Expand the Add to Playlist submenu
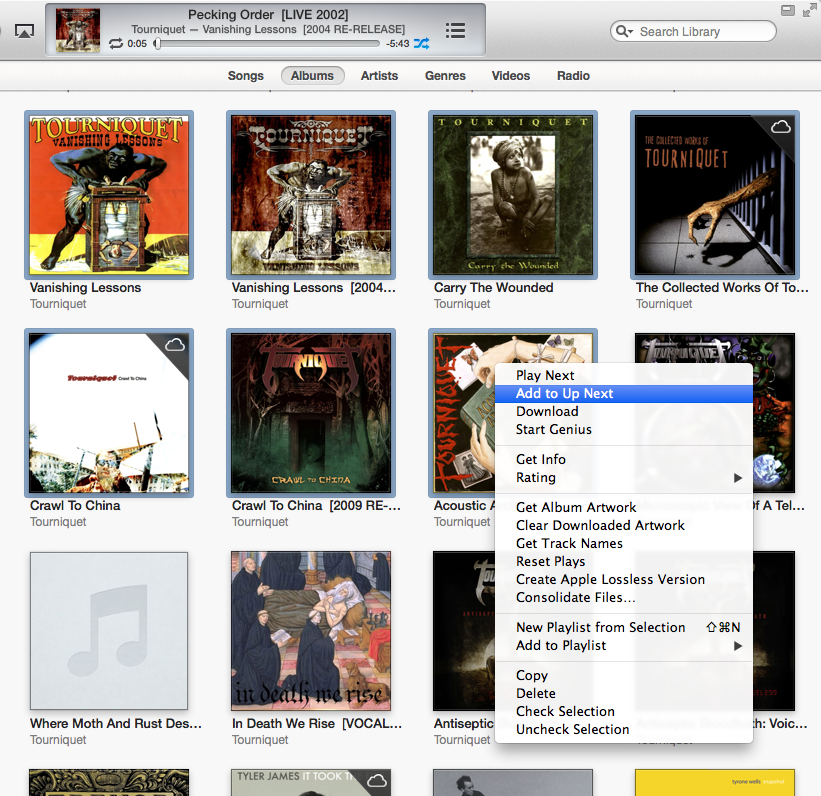The height and width of the screenshot is (796, 821). coord(624,645)
